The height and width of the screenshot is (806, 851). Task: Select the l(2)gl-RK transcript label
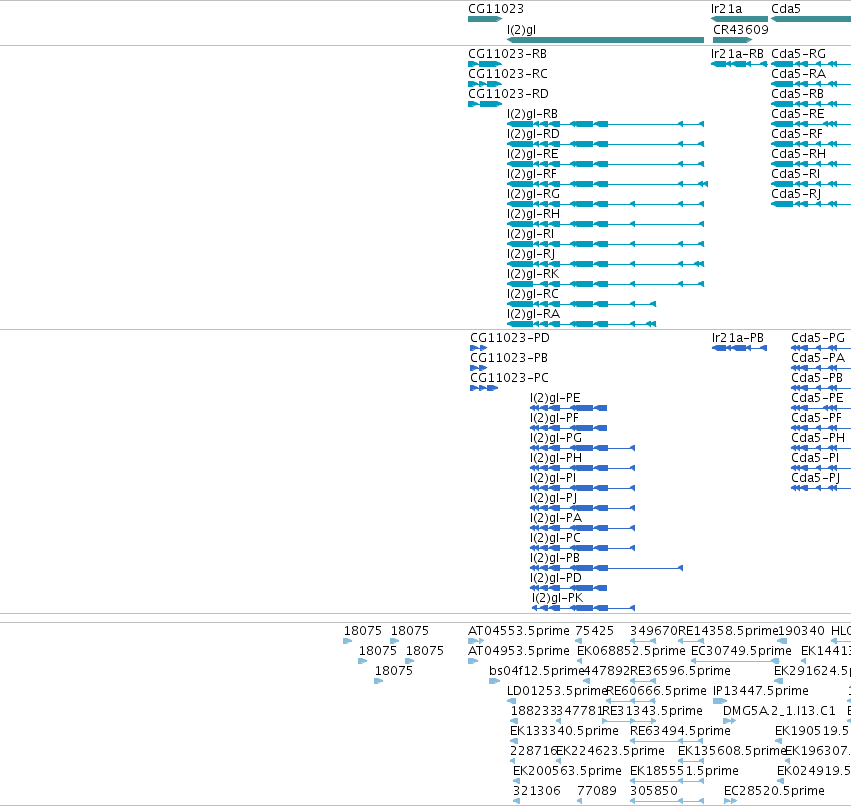click(x=532, y=275)
